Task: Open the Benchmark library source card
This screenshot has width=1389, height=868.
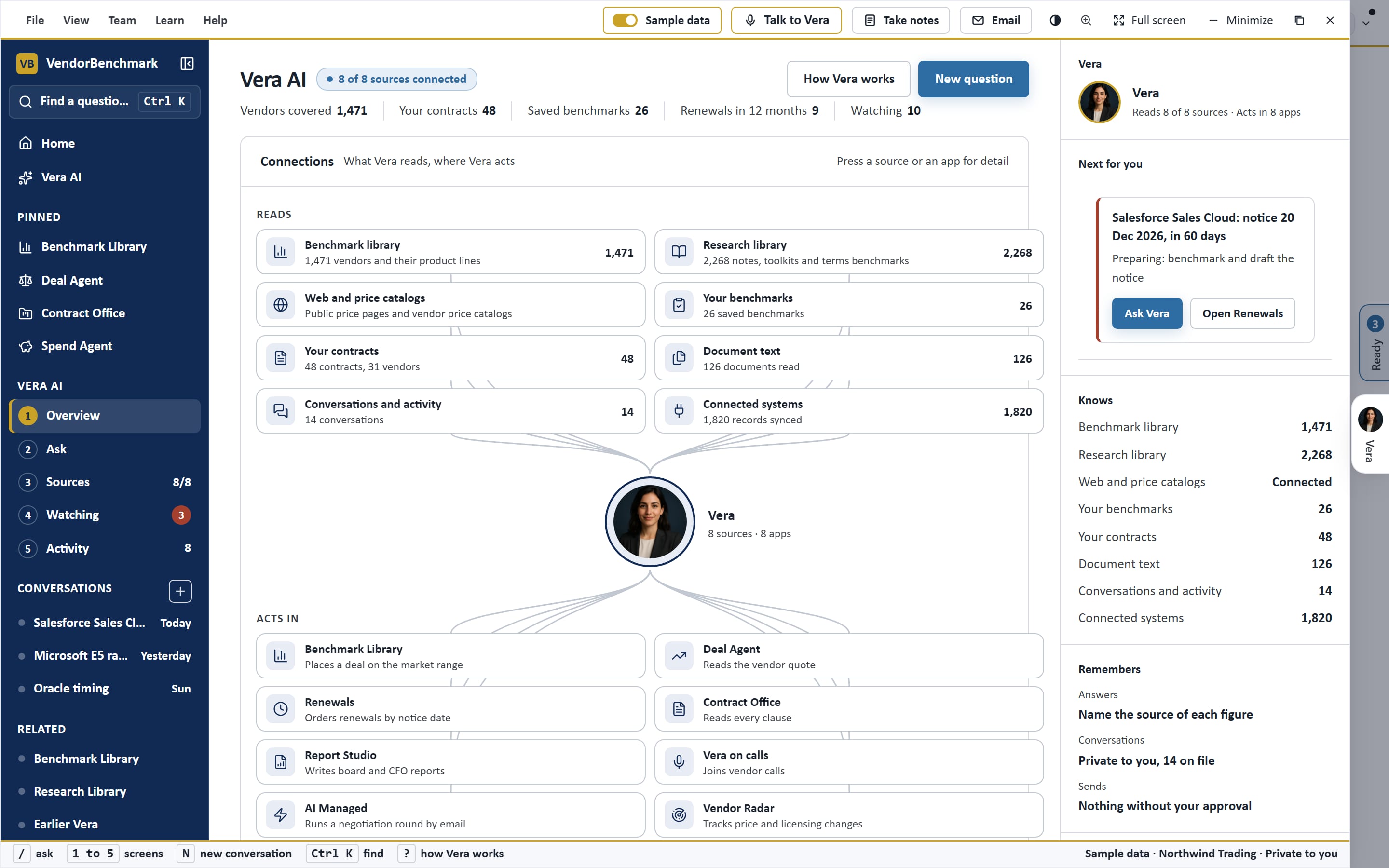Action: coord(450,252)
